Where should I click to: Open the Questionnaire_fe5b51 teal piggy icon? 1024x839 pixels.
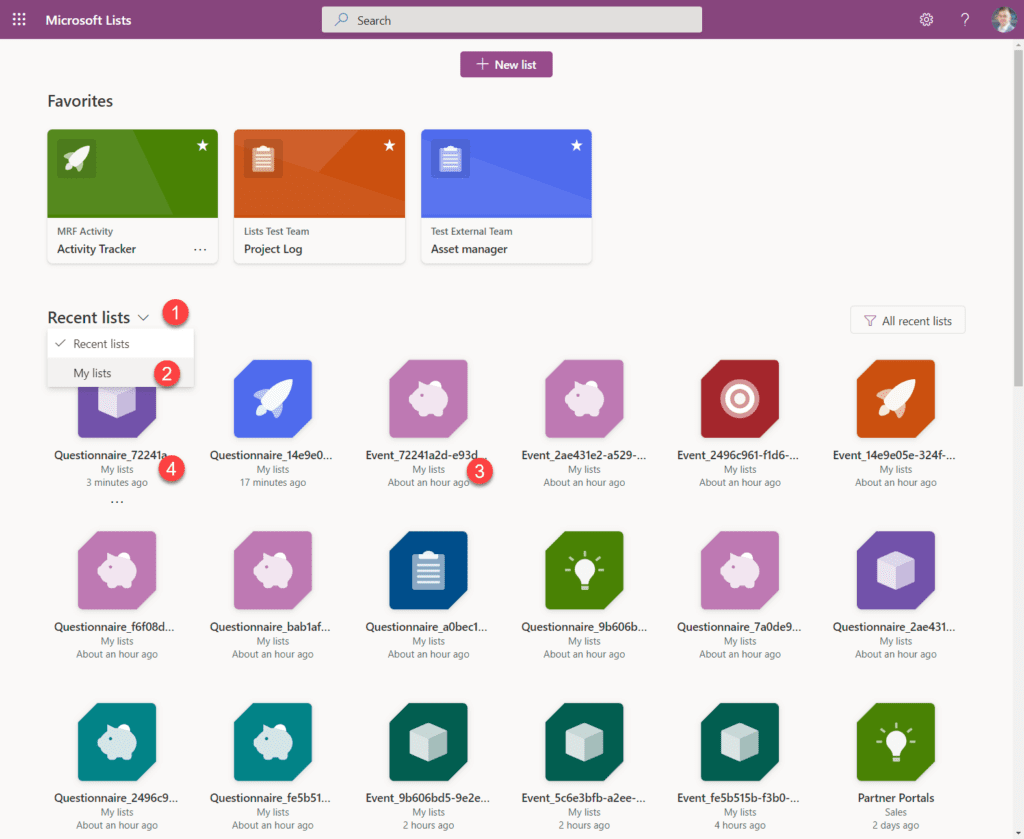[273, 742]
